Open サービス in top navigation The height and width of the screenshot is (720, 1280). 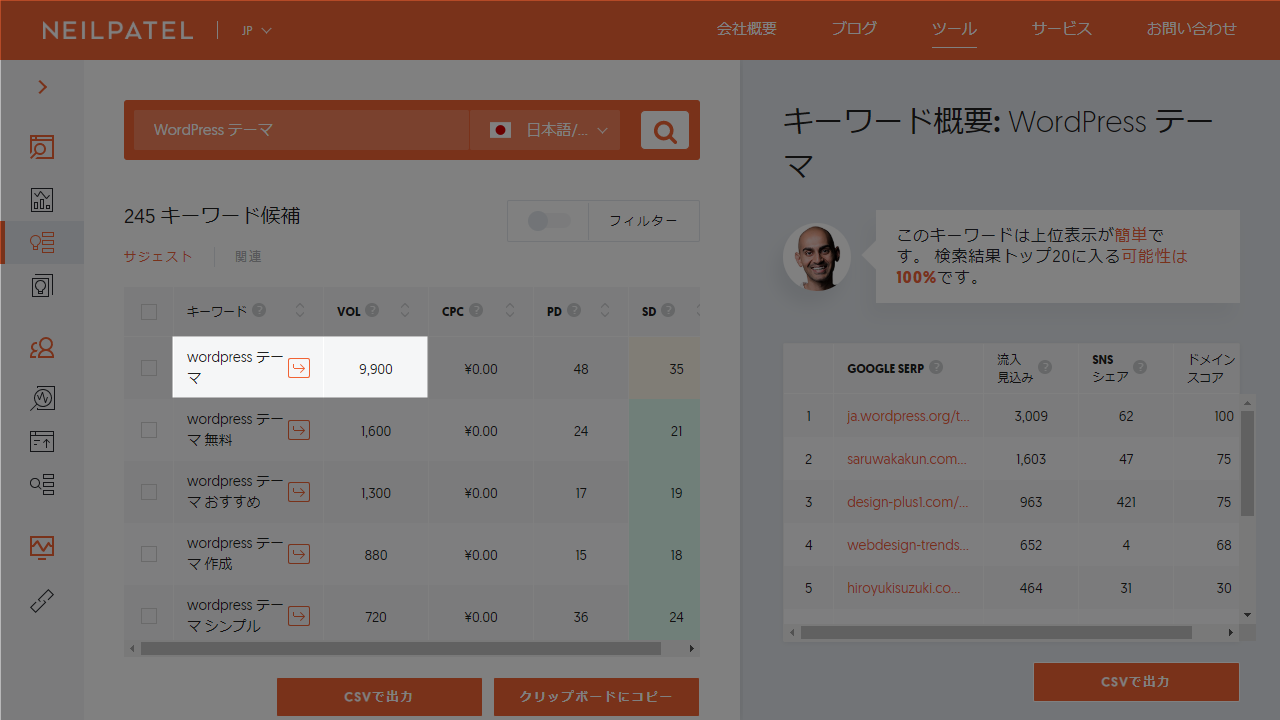point(1062,29)
